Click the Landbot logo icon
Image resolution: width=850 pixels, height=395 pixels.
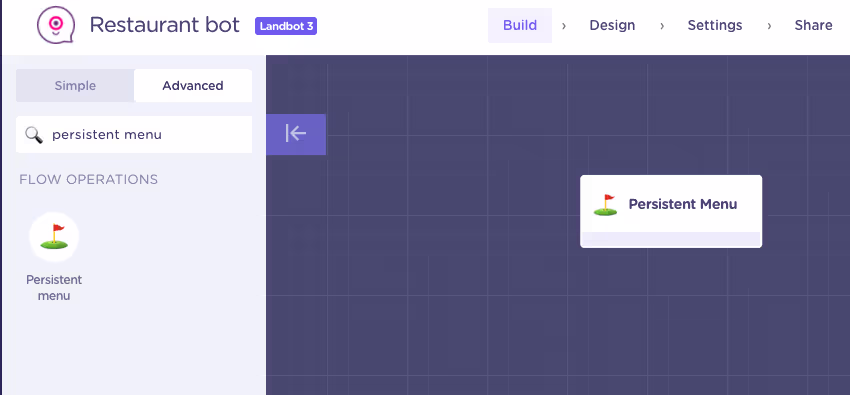(56, 25)
